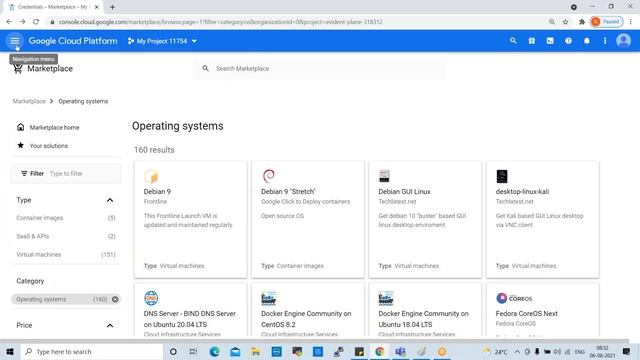The image size is (640, 360).
Task: Open the Help question mark icon
Action: [x=568, y=41]
